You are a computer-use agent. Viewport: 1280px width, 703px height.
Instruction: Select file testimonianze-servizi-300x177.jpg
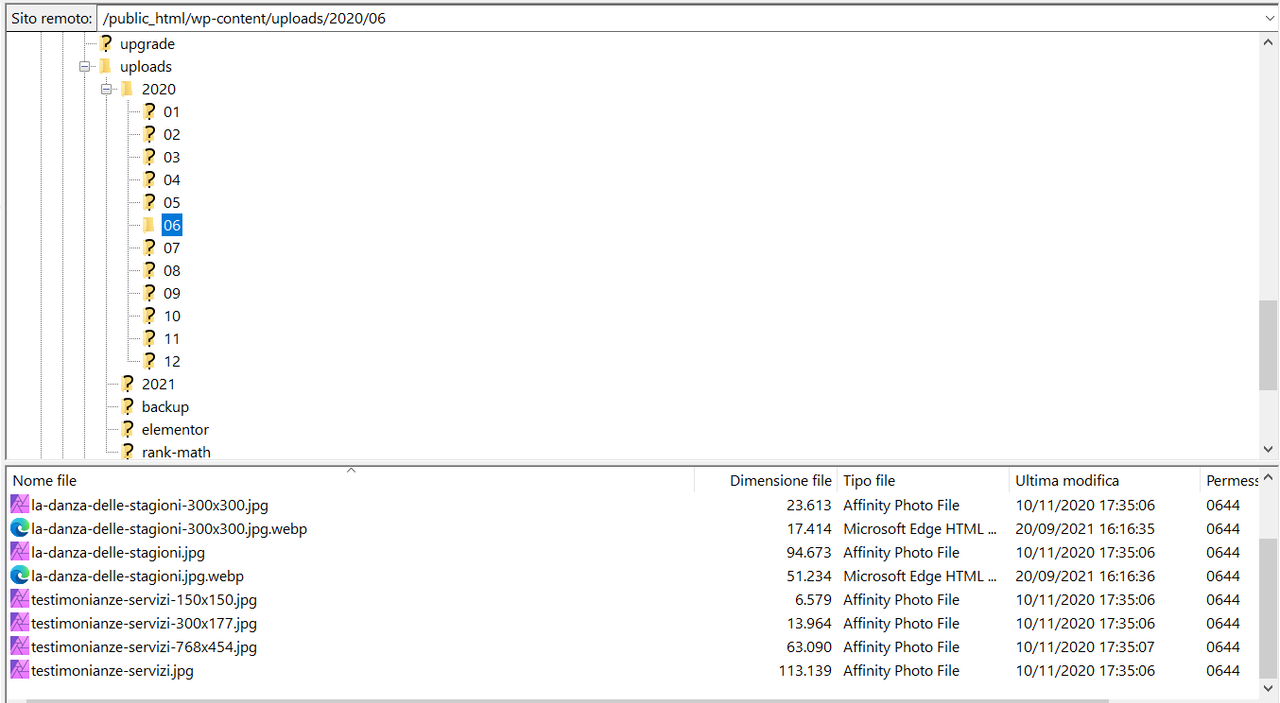click(x=144, y=623)
